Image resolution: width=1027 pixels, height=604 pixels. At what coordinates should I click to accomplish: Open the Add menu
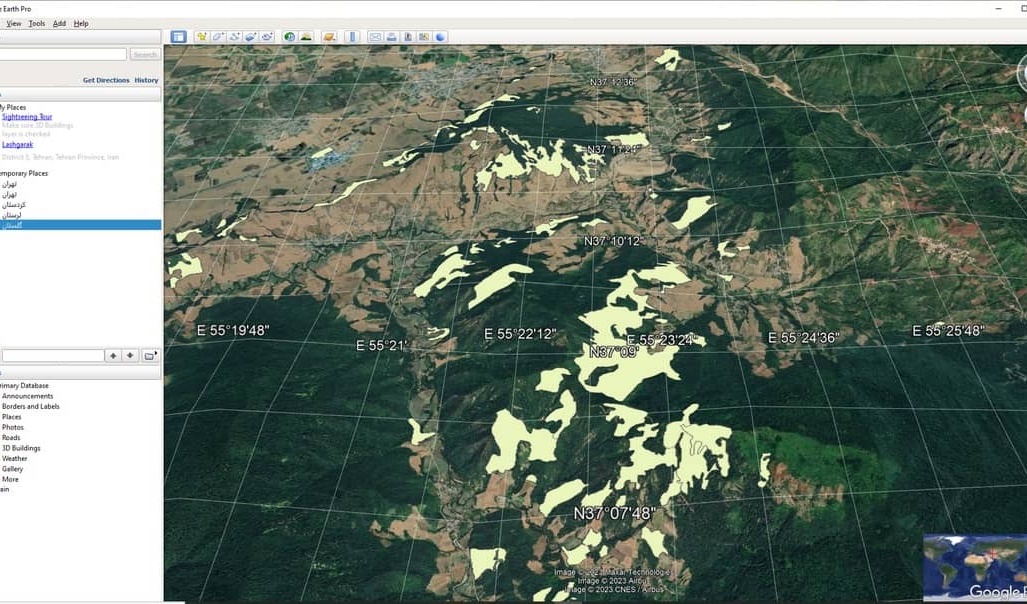click(x=59, y=23)
